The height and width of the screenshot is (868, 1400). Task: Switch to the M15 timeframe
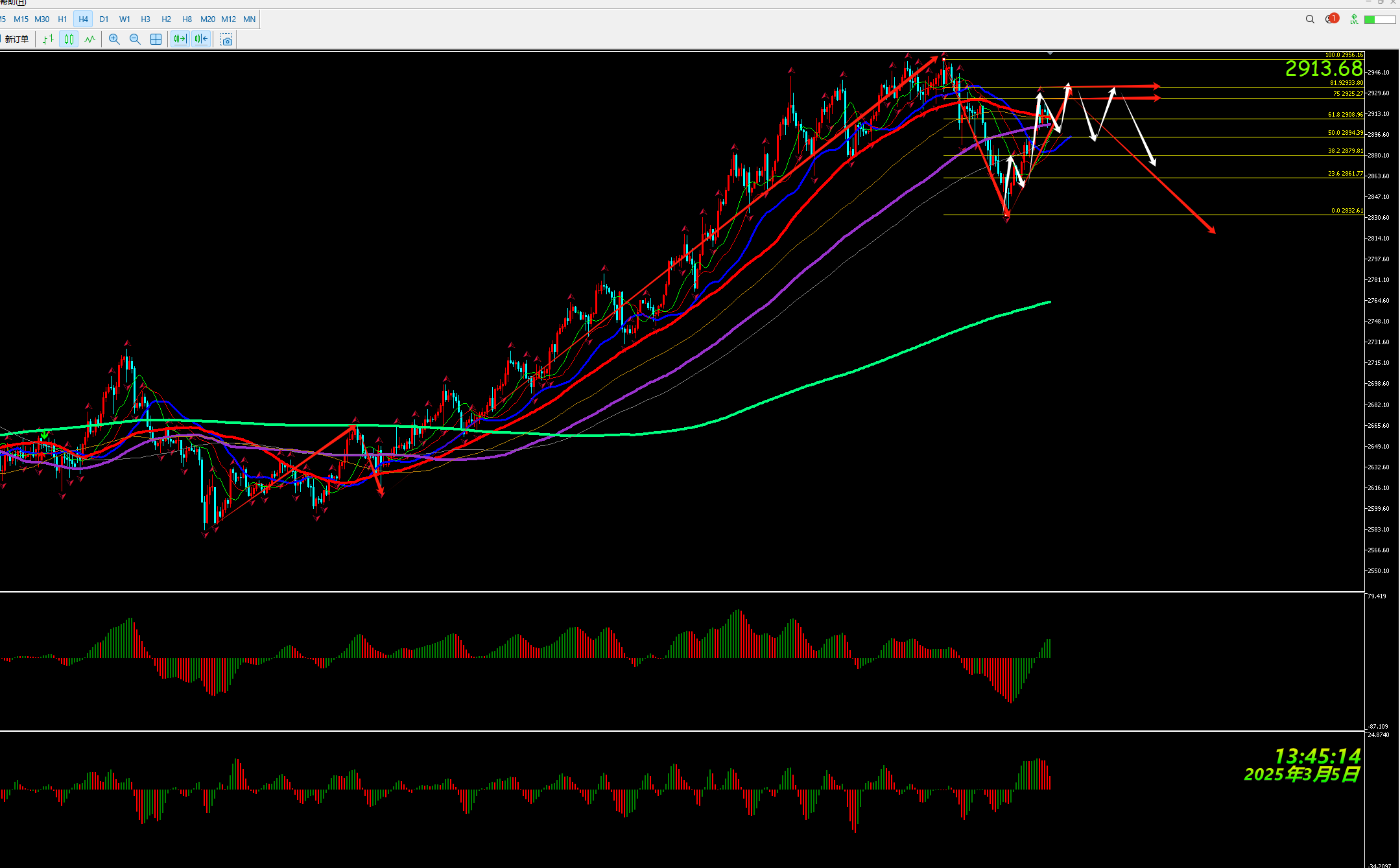point(21,19)
